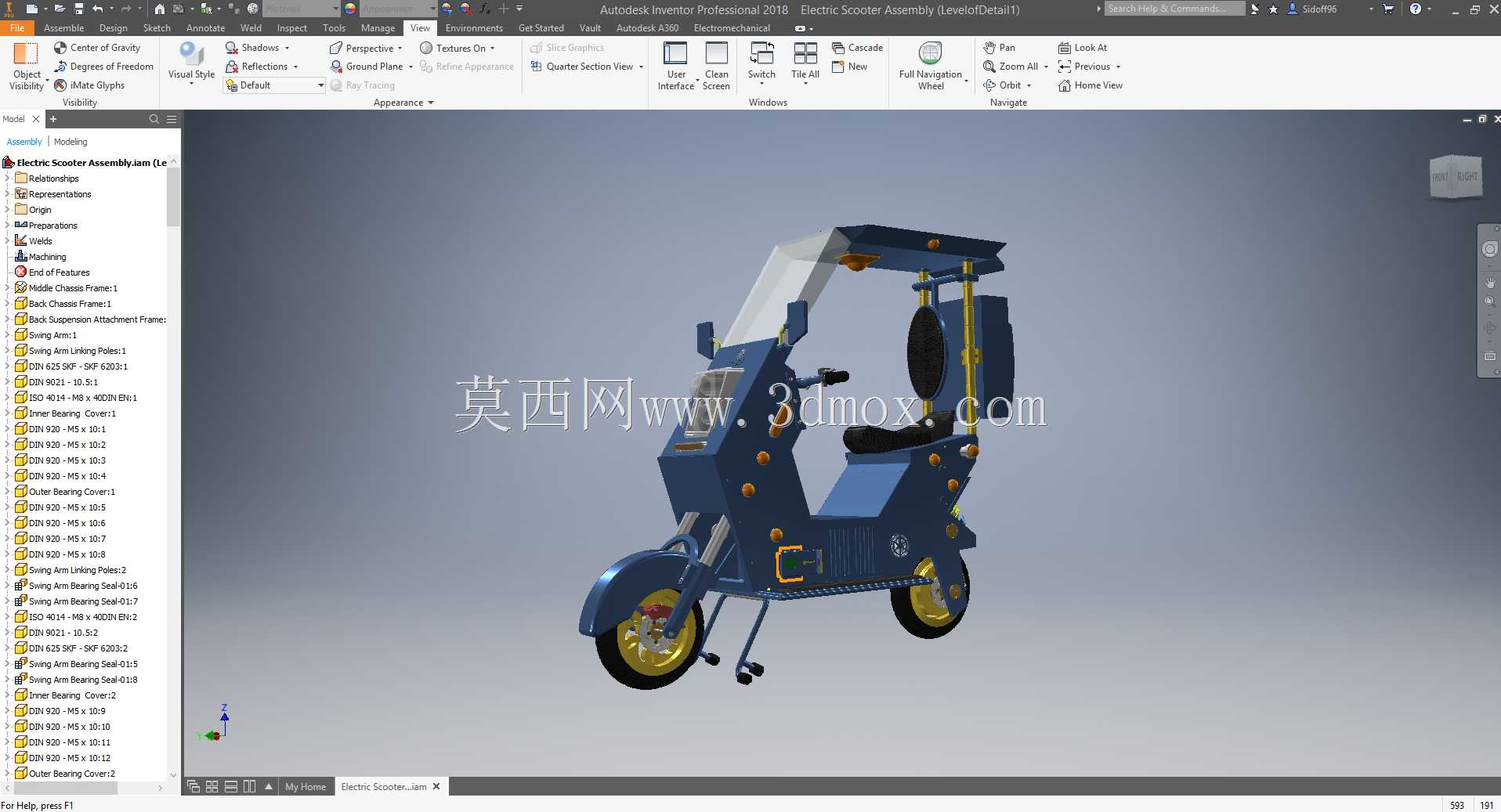Switch to the Design ribbon tab
1501x812 pixels.
point(114,28)
